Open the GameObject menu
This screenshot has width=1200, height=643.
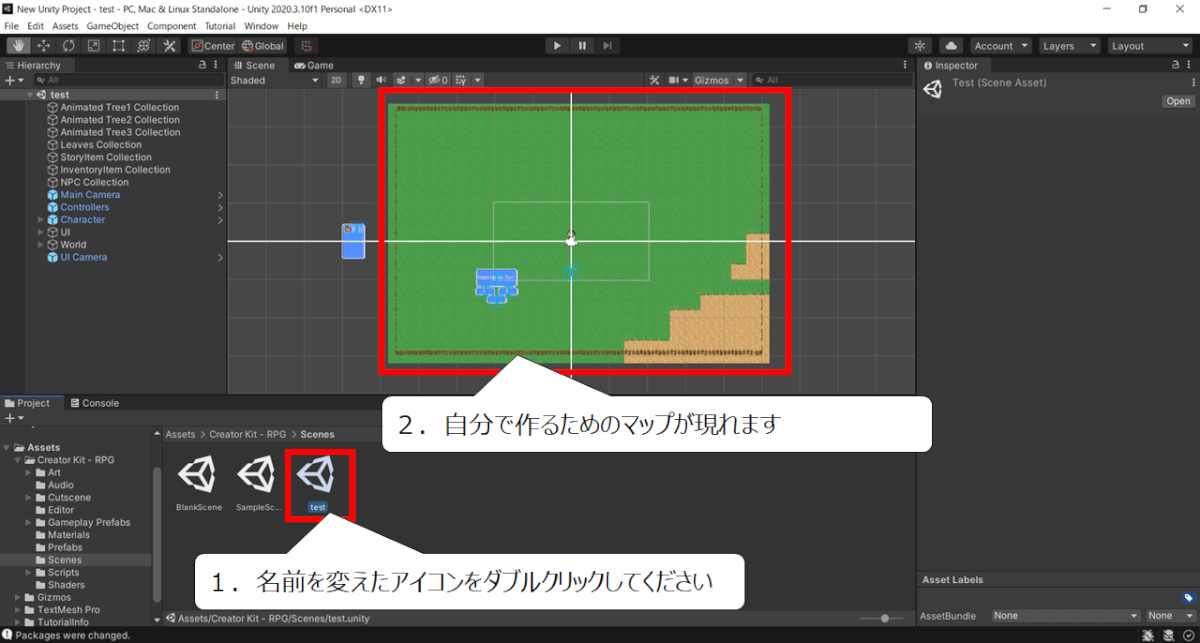(113, 25)
